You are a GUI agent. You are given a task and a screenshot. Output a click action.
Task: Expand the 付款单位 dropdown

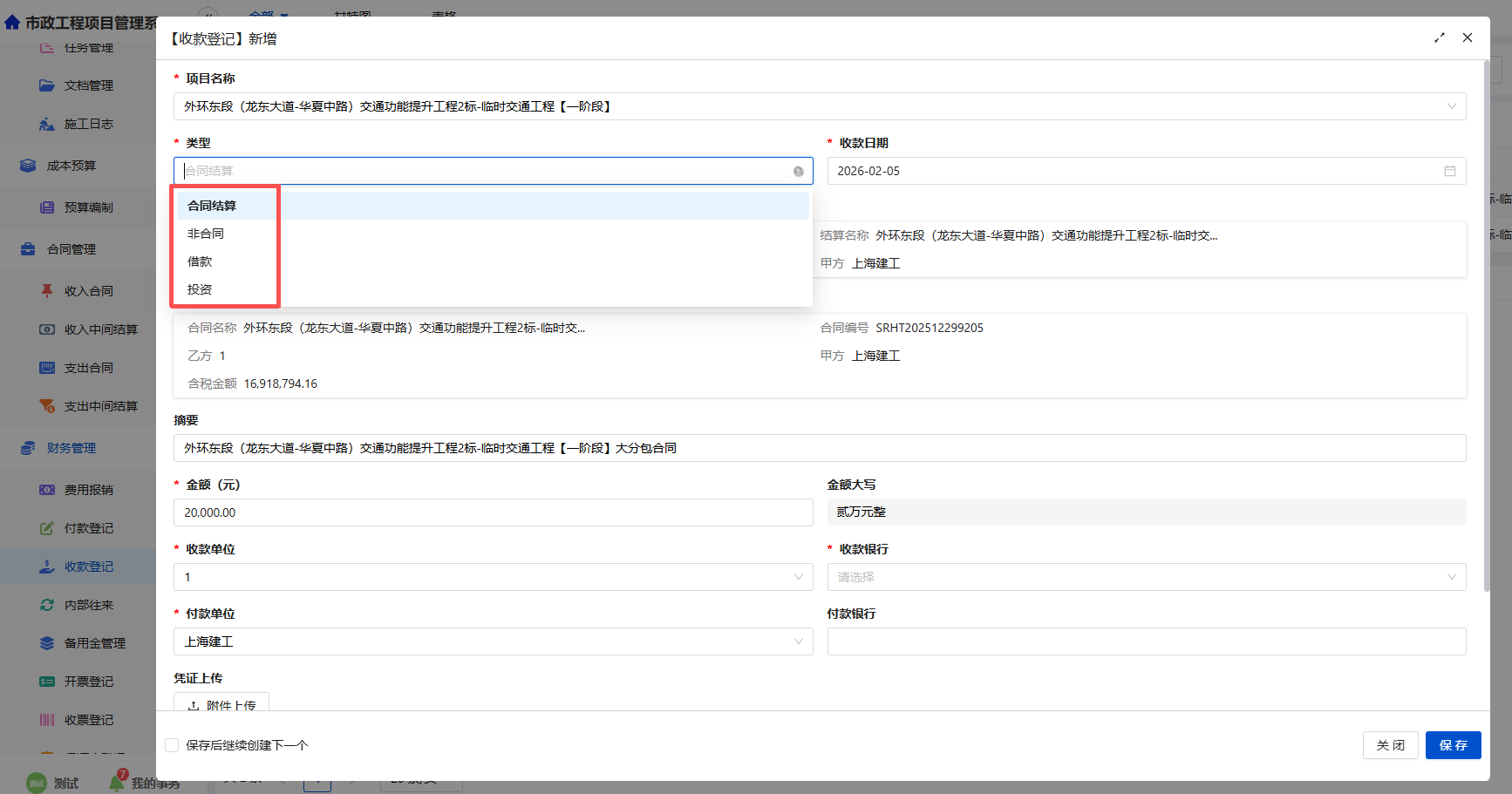pos(798,641)
